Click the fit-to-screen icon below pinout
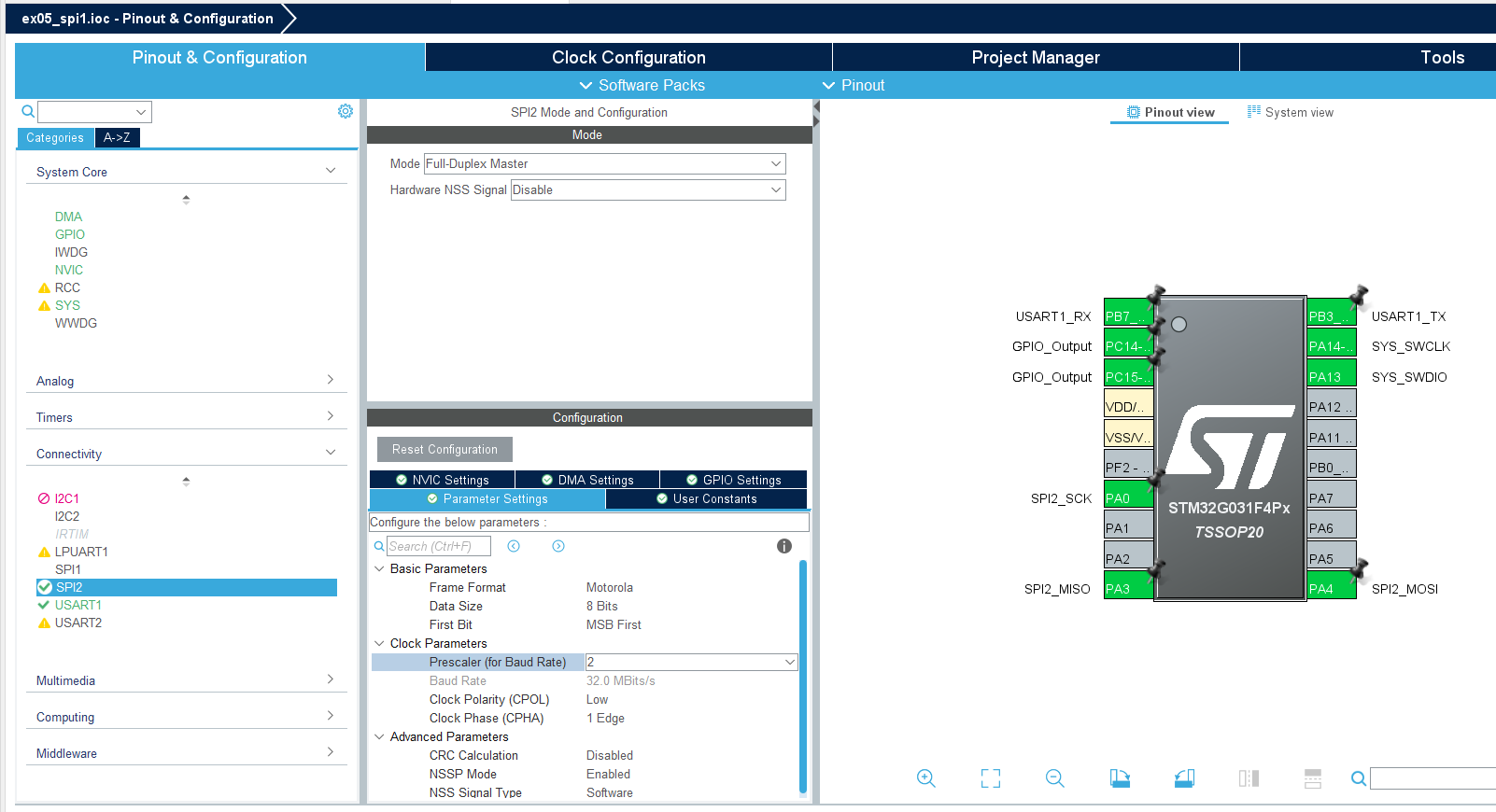1496x812 pixels. (991, 778)
